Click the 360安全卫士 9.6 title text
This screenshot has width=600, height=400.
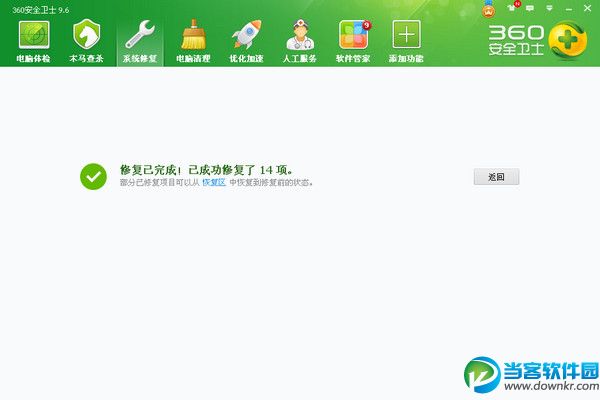[x=41, y=10]
